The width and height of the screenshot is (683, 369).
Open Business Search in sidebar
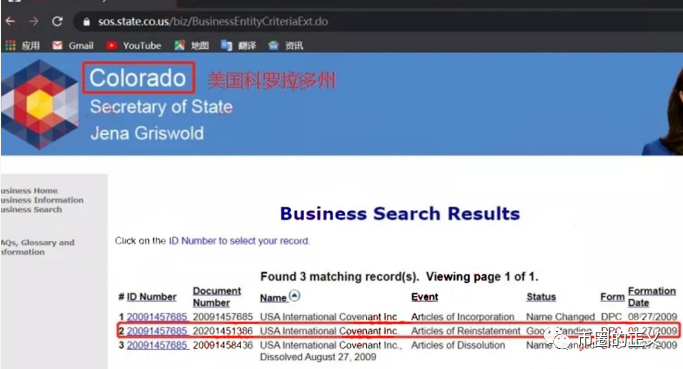click(x=31, y=210)
